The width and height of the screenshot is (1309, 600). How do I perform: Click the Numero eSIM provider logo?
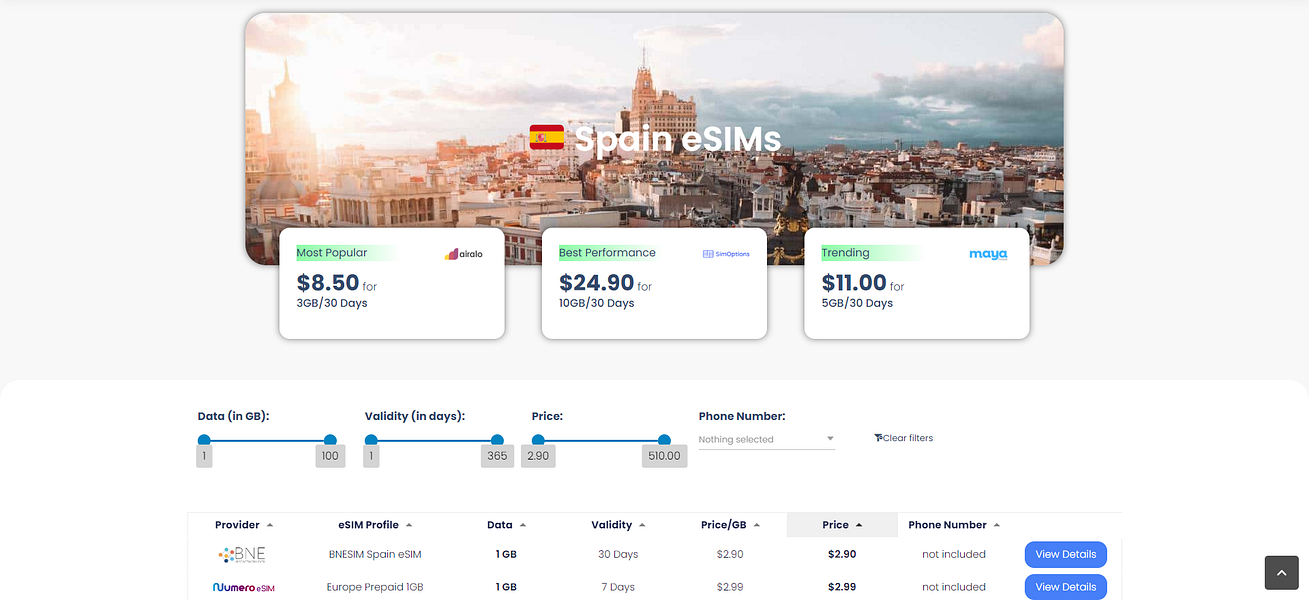244,587
